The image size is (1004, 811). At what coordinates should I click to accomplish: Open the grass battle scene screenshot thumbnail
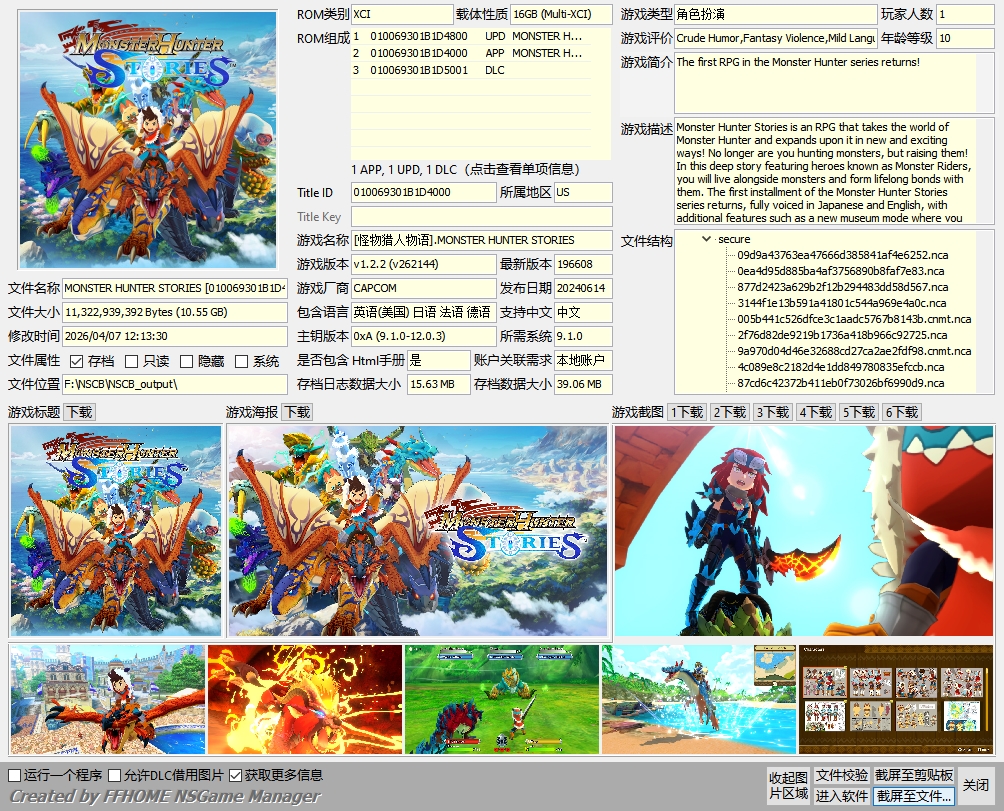click(502, 699)
